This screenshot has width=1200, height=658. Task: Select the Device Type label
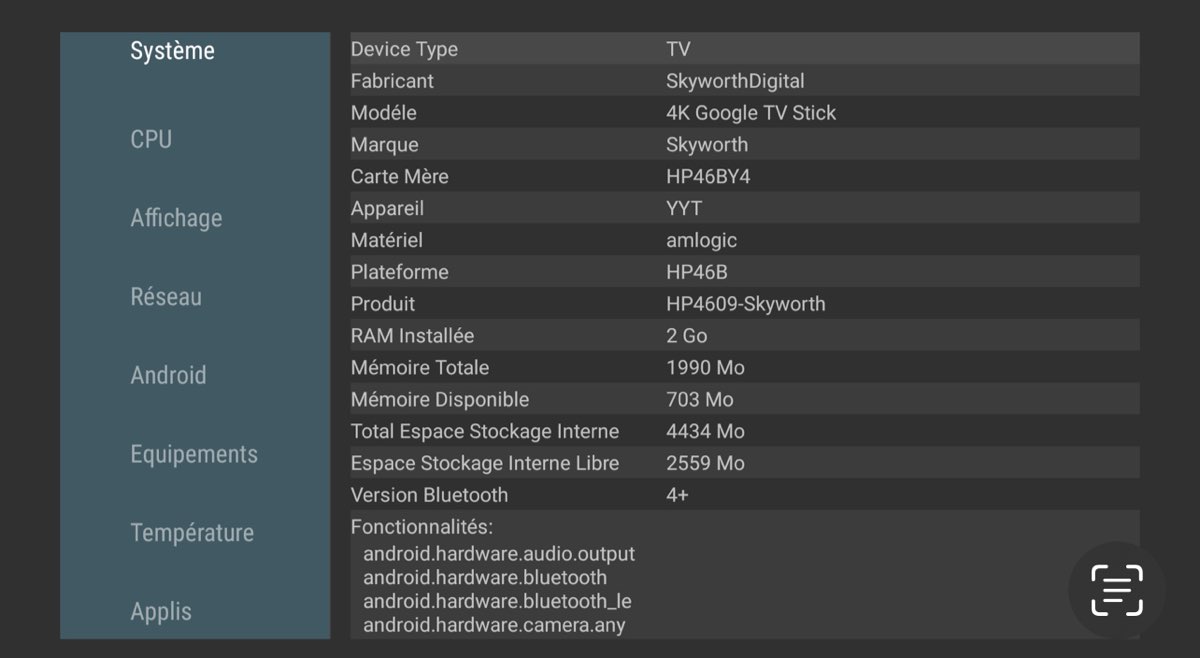pyautogui.click(x=404, y=49)
